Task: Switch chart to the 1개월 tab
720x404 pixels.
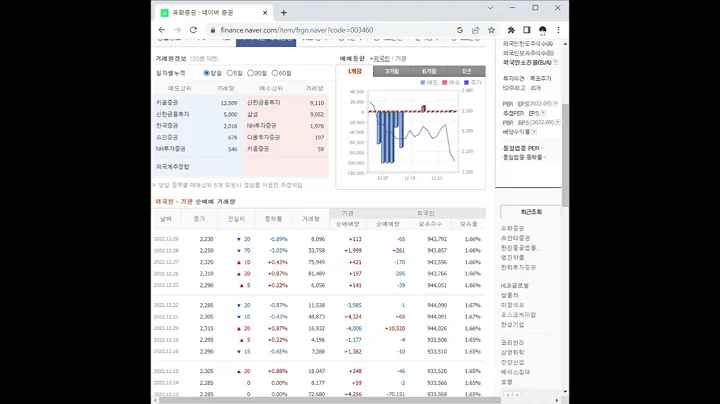Action: pos(354,71)
